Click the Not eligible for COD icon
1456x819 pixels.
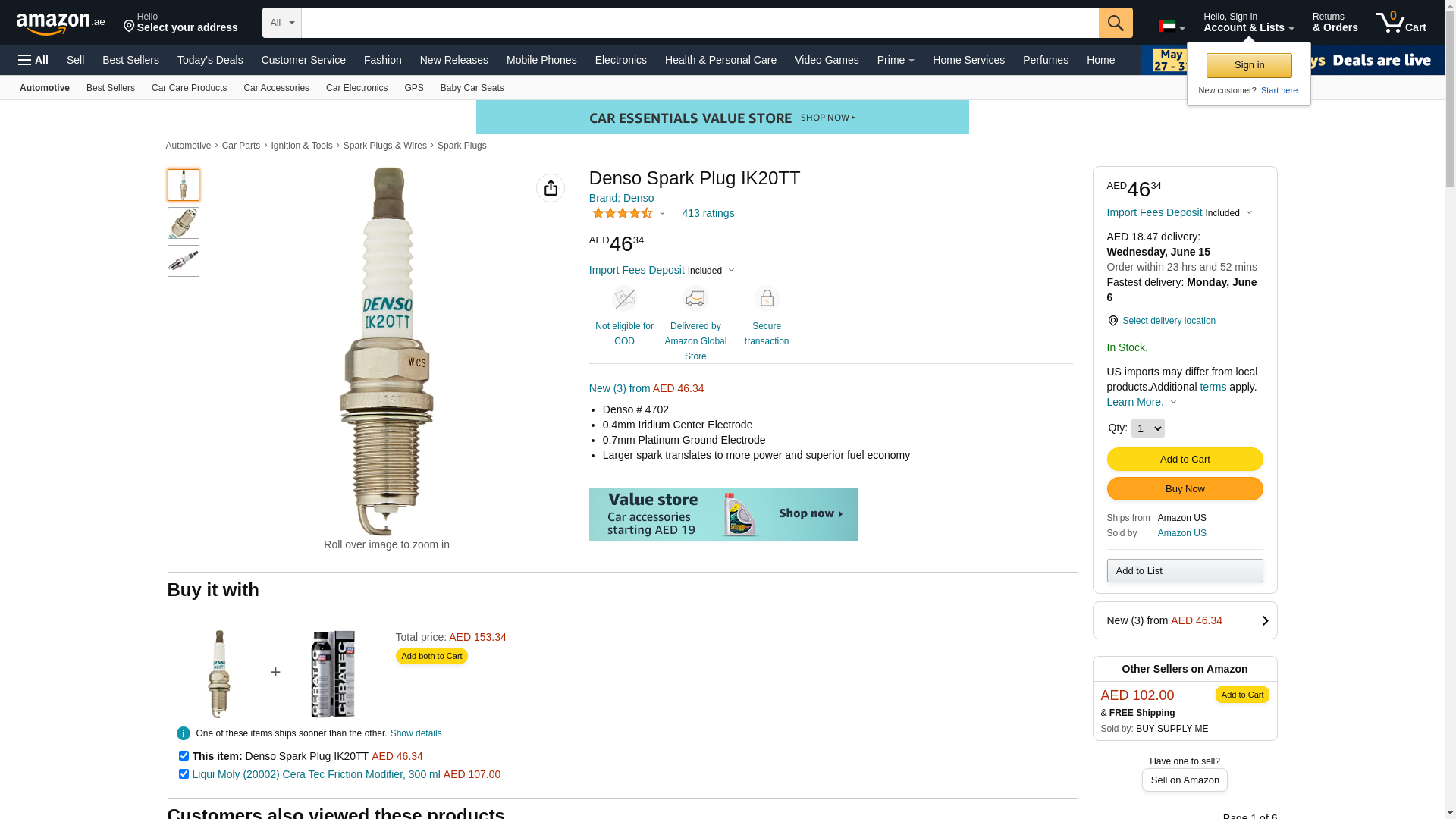624,299
